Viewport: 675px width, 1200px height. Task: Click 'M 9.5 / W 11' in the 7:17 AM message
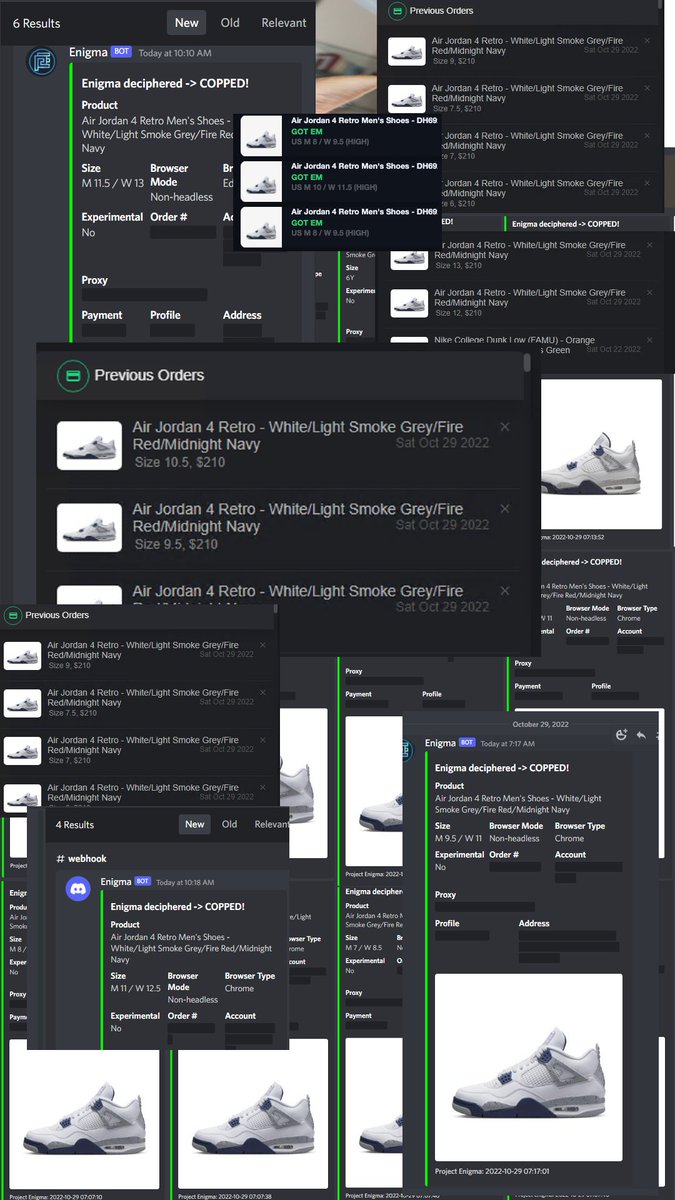point(459,838)
